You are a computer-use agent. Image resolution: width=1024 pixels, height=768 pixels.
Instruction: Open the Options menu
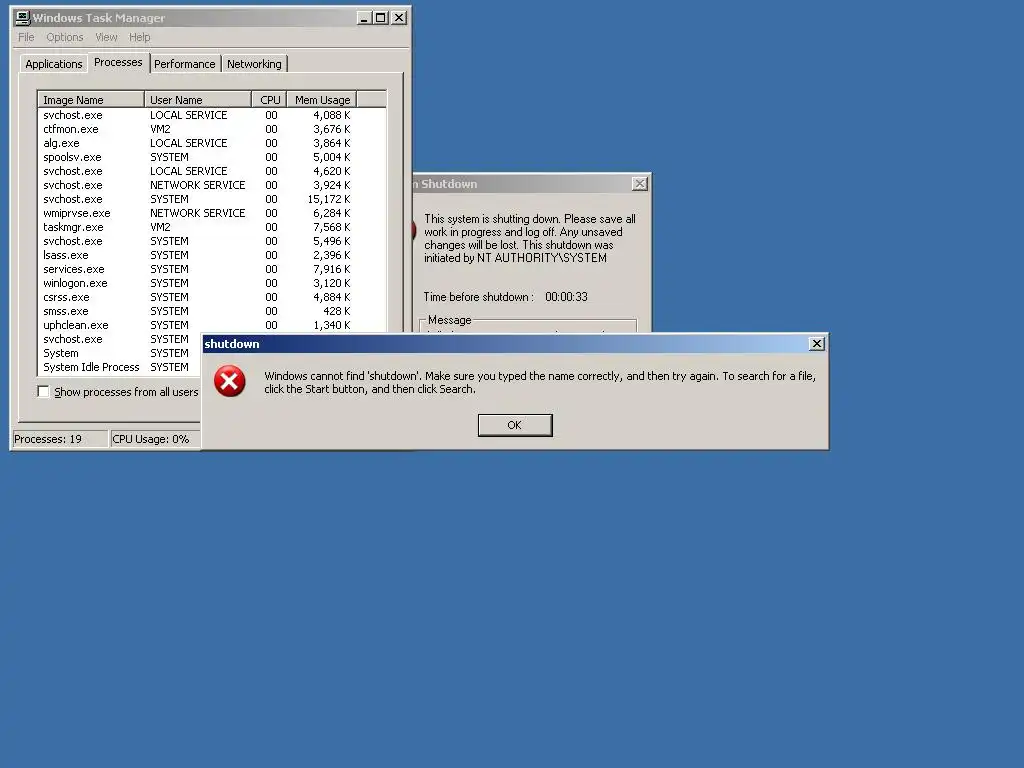coord(65,37)
